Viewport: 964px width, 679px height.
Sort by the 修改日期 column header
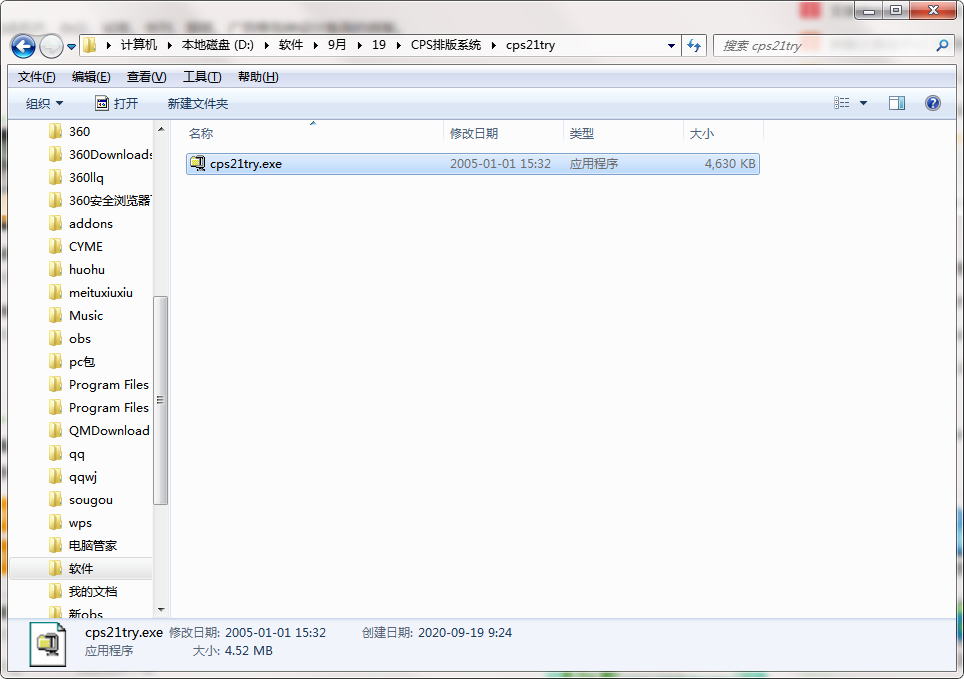click(474, 133)
